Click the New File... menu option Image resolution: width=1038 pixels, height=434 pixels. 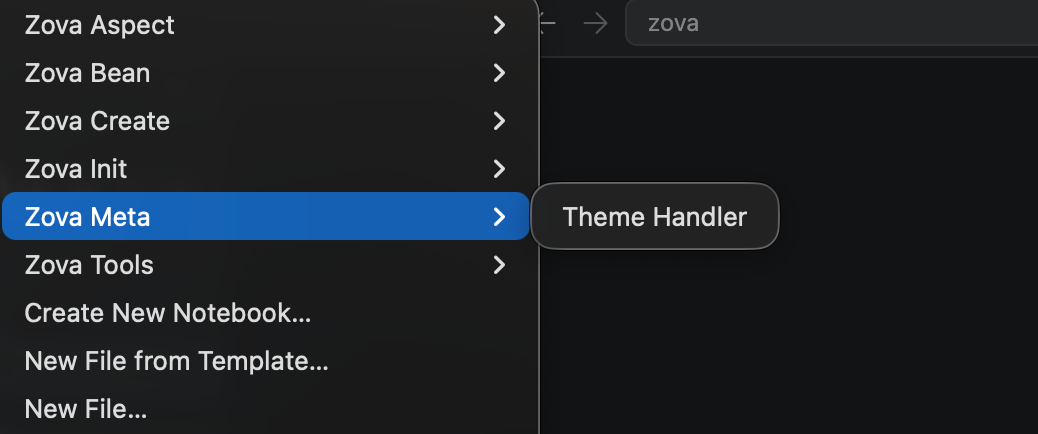pos(86,408)
